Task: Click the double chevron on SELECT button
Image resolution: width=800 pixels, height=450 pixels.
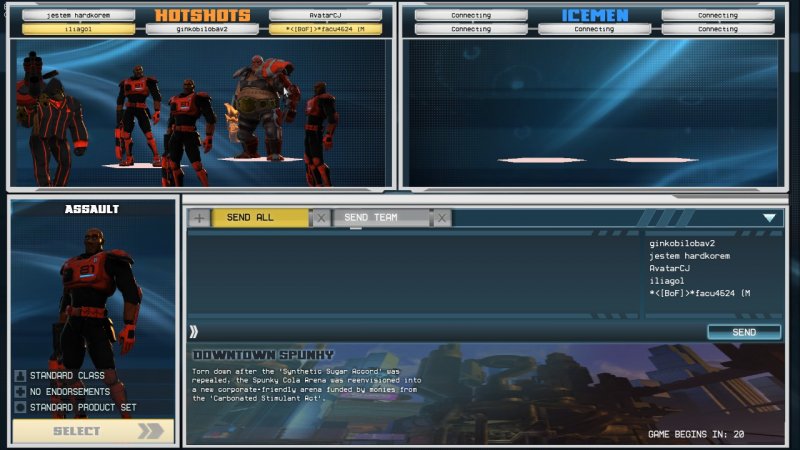Action: coord(151,431)
